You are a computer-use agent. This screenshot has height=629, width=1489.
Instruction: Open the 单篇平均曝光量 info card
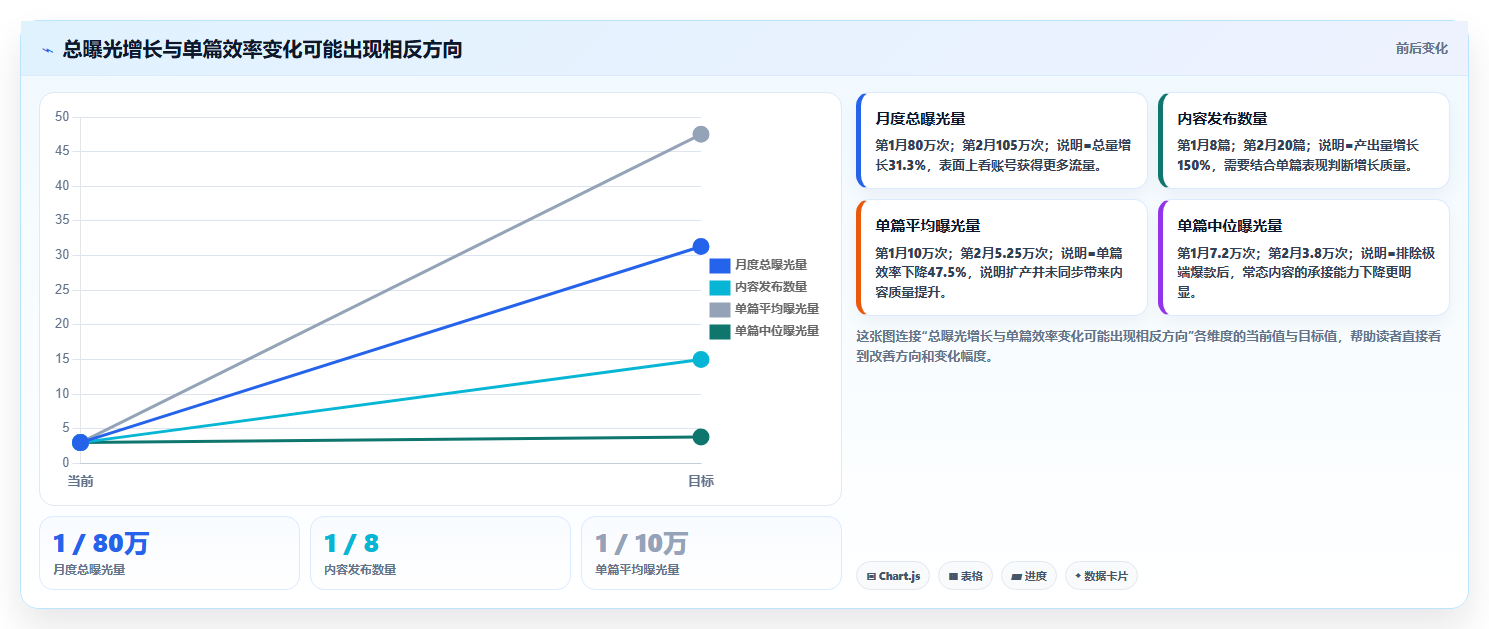tap(1002, 257)
